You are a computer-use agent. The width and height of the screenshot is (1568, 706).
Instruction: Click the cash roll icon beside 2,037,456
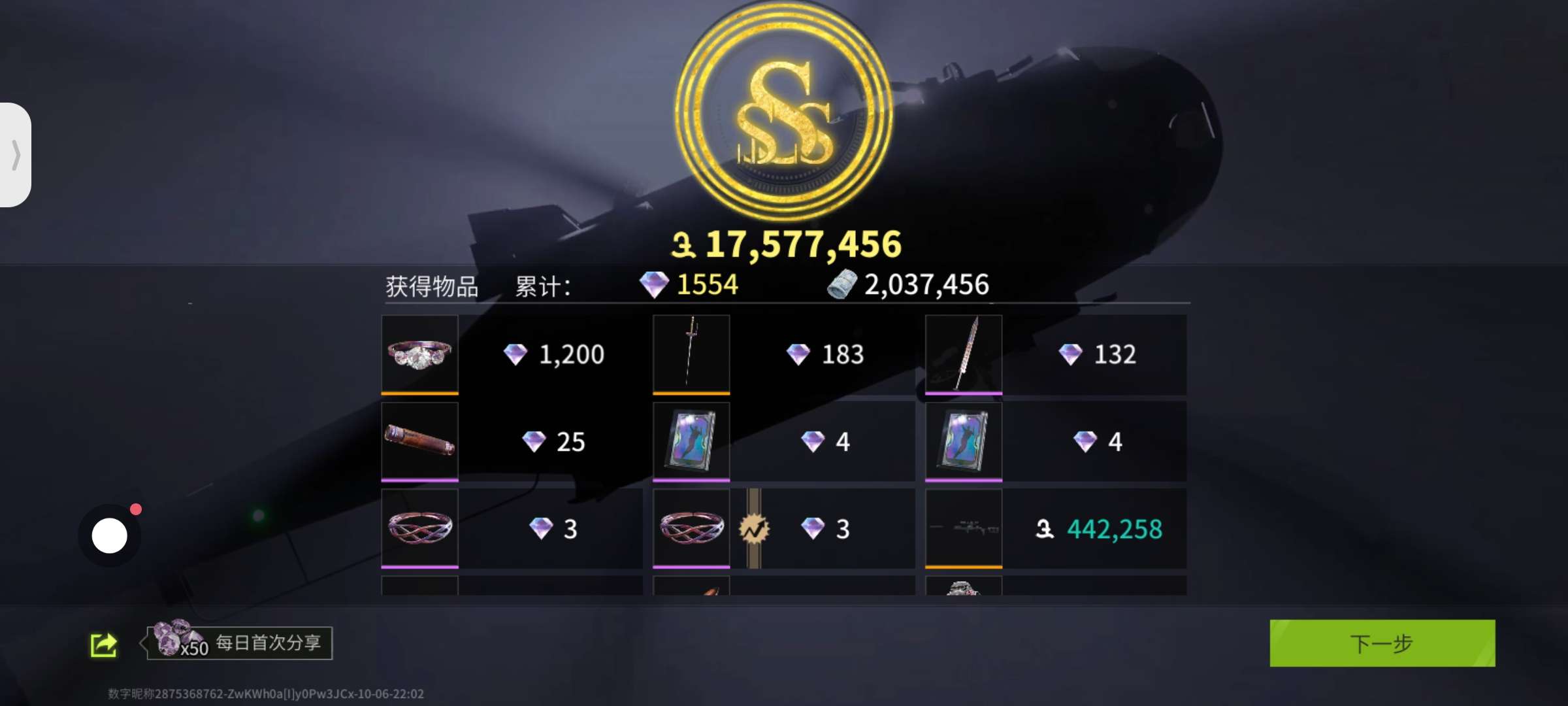842,284
